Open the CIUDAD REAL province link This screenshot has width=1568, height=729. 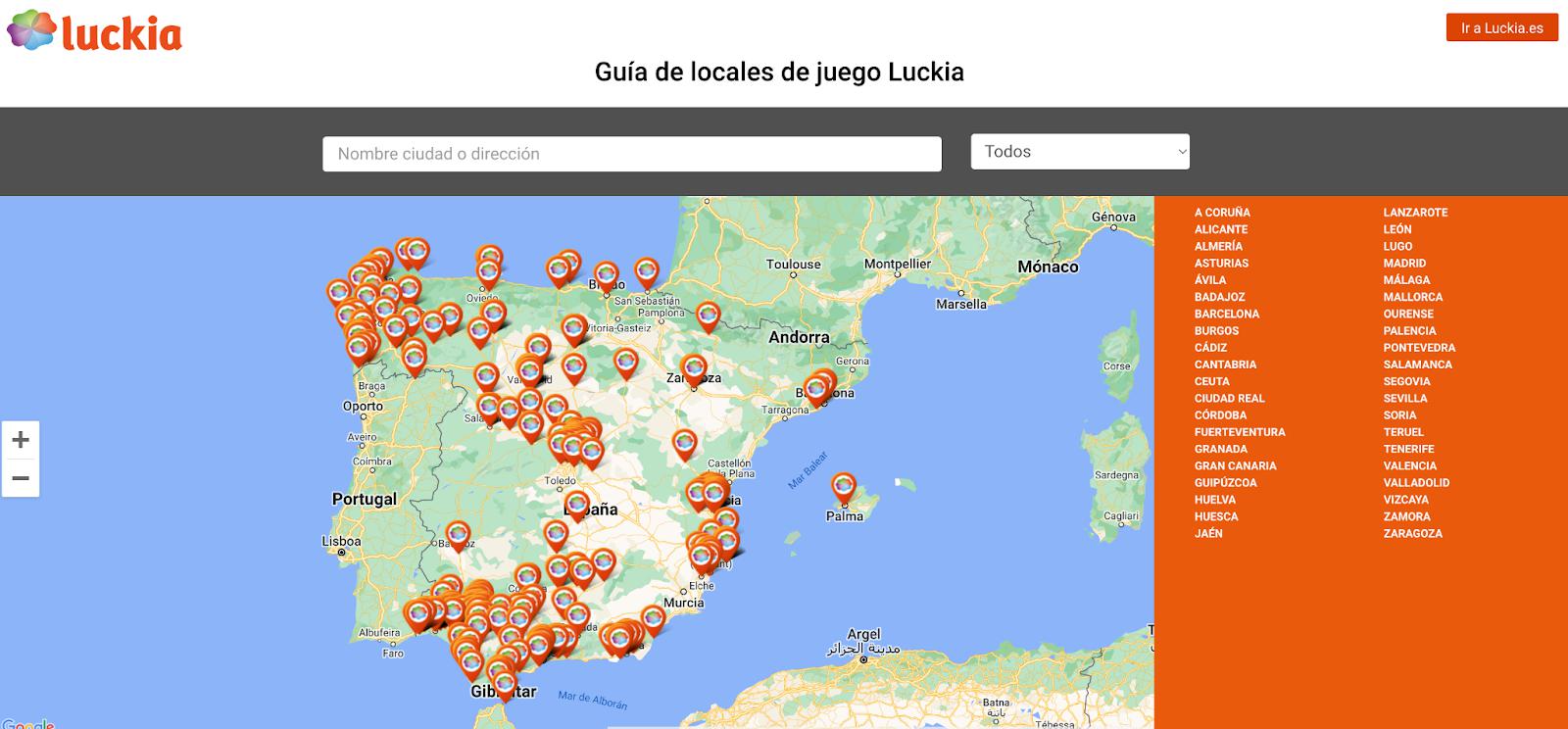click(x=1229, y=398)
